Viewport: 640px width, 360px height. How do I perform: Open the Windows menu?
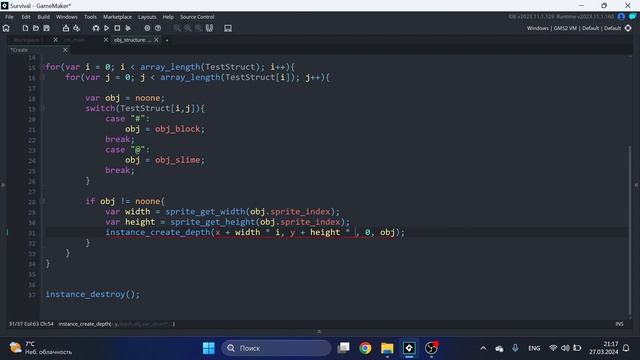67,17
